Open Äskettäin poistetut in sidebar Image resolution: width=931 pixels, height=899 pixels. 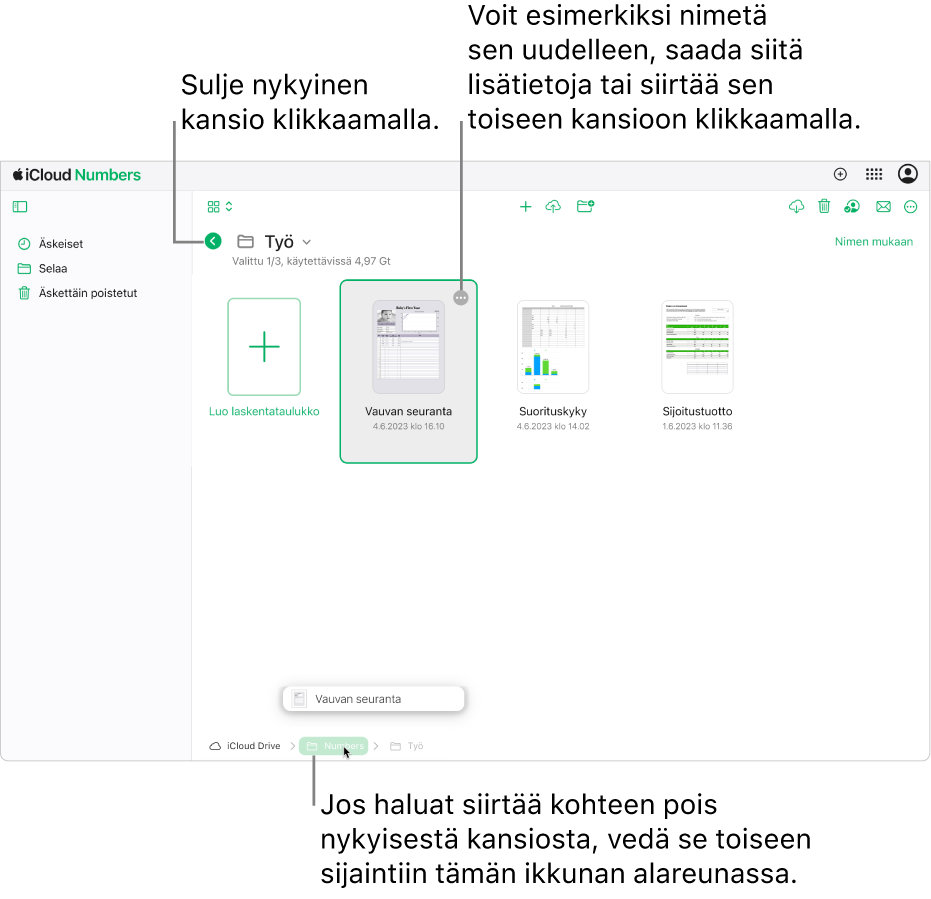coord(77,293)
